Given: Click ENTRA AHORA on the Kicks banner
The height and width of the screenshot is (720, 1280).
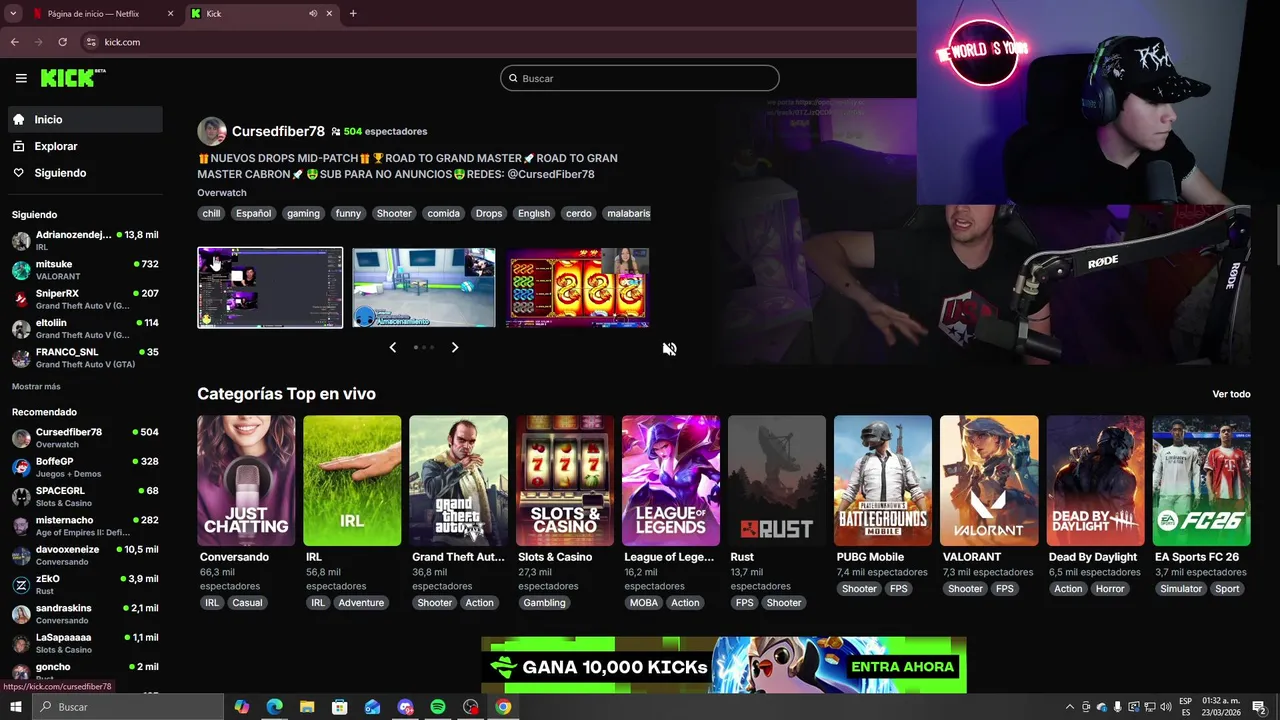Looking at the screenshot, I should [x=902, y=666].
